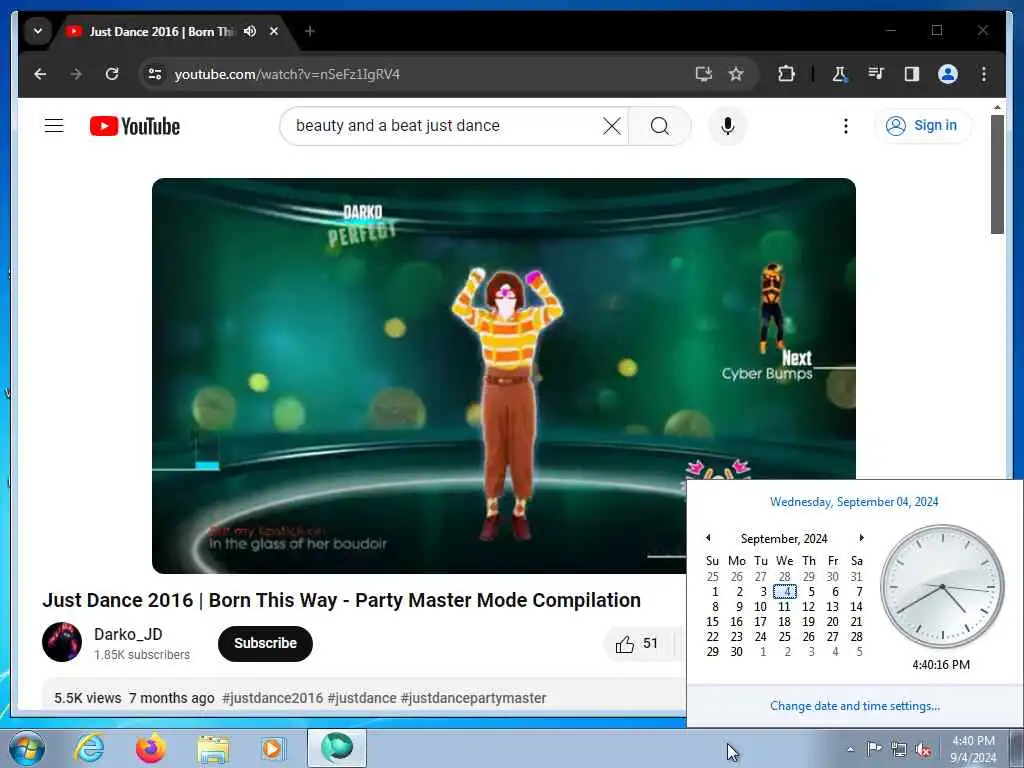Image resolution: width=1024 pixels, height=768 pixels.
Task: Go to YouTube home via logo
Action: (x=135, y=126)
